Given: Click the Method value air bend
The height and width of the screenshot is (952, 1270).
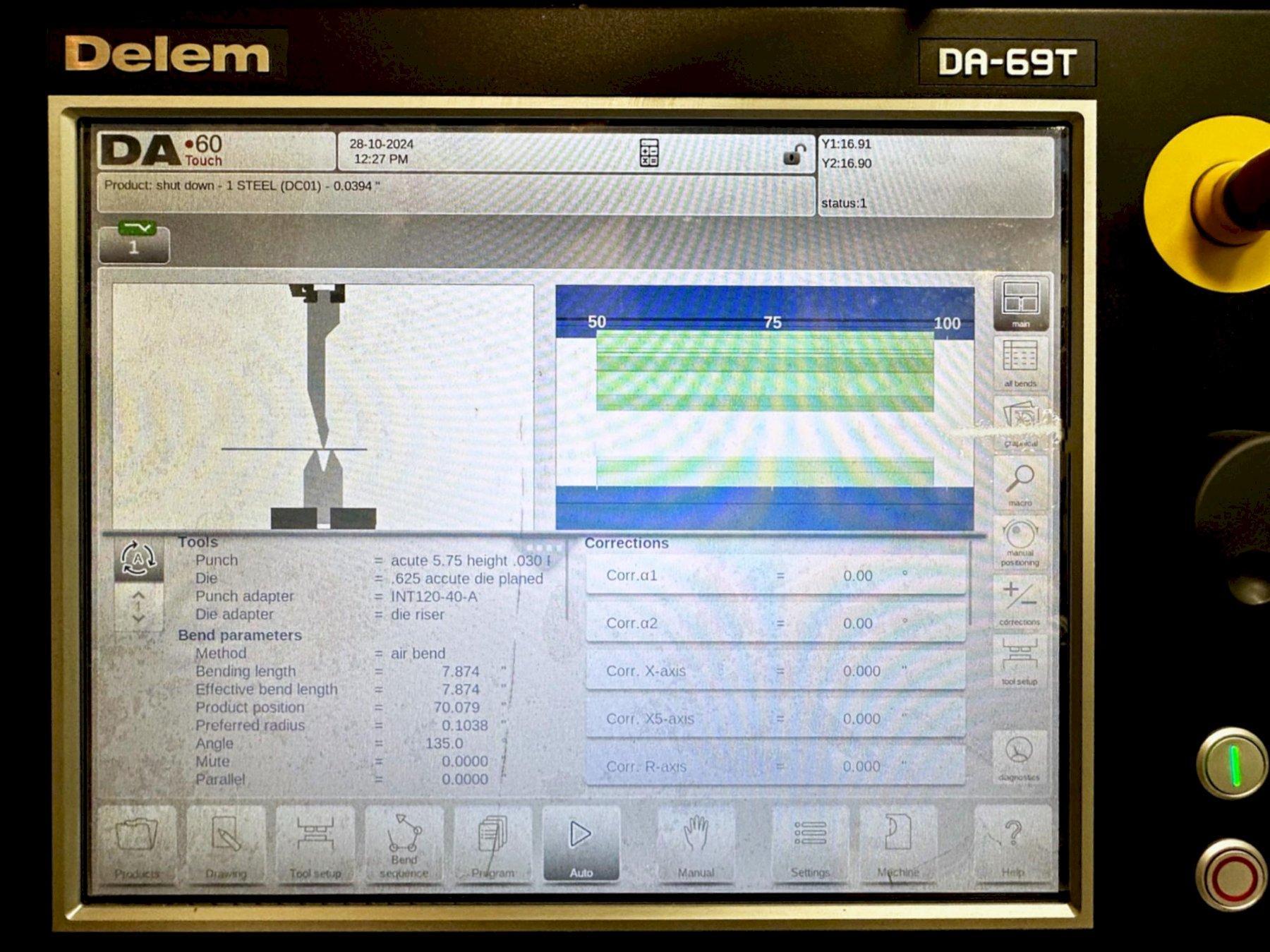Looking at the screenshot, I should [418, 653].
